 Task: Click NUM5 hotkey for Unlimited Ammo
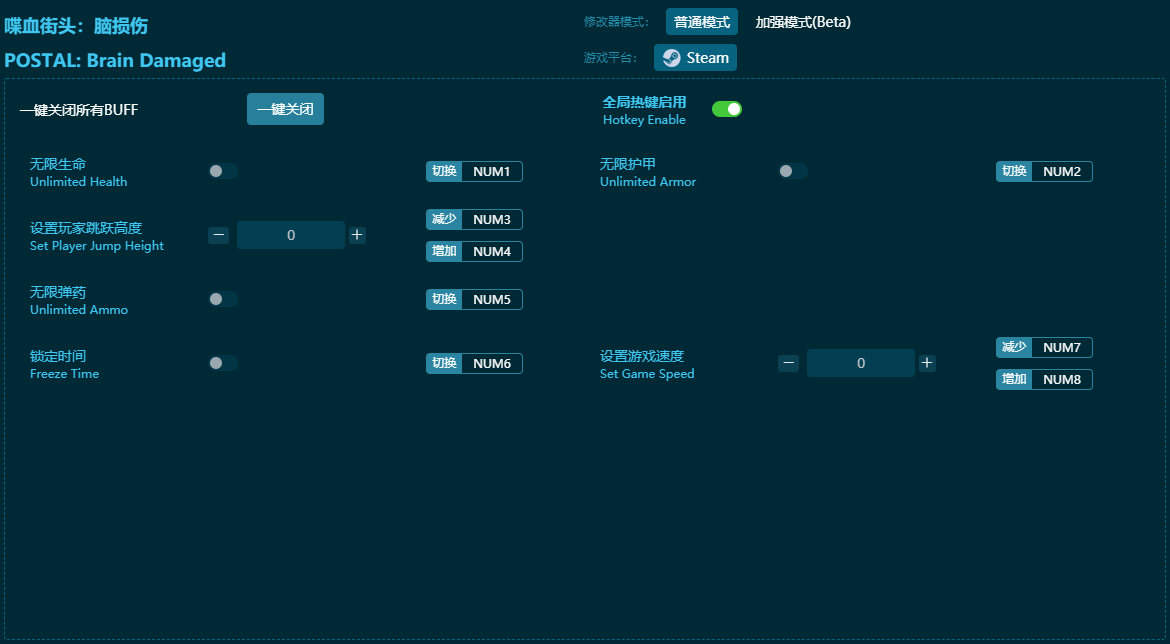tap(491, 299)
